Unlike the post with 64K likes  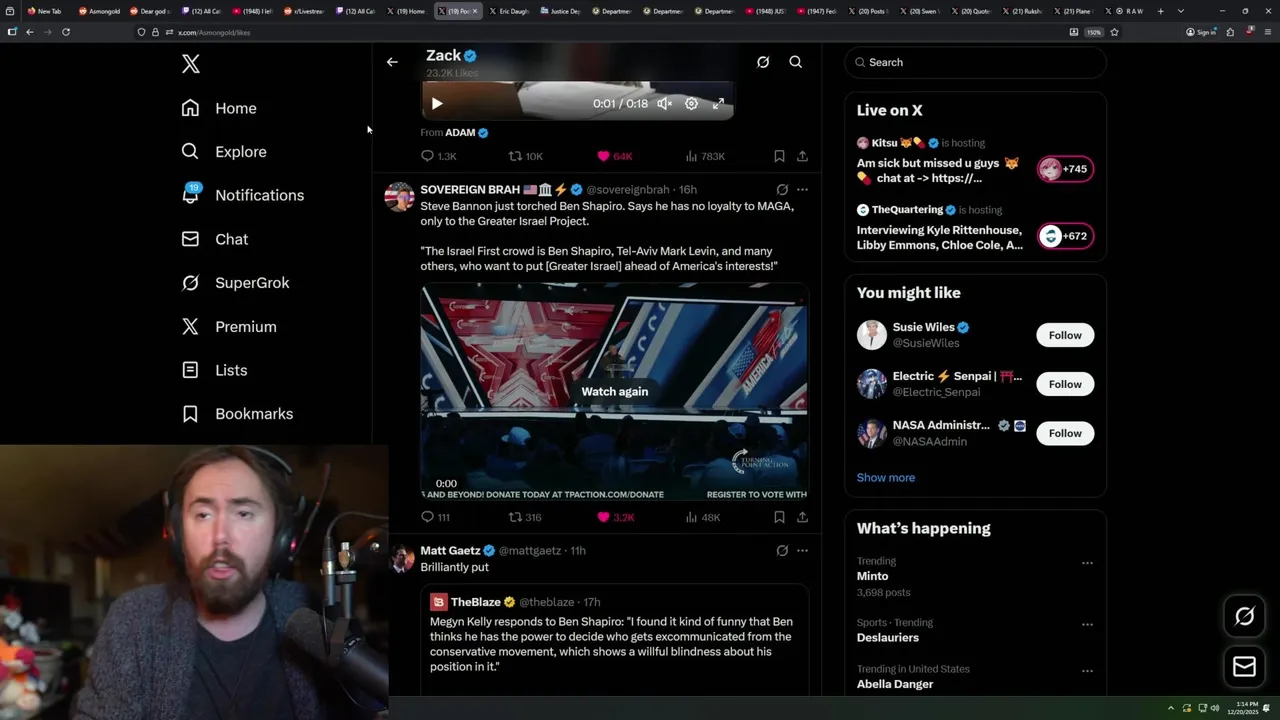point(614,156)
